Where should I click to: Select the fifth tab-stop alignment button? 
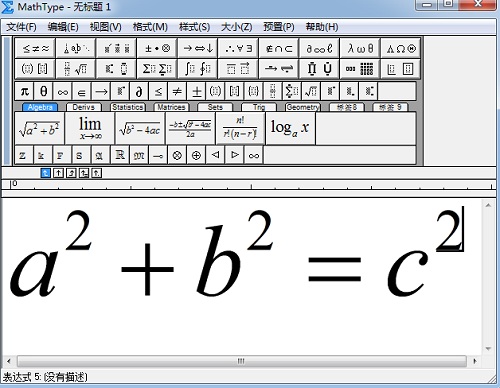96,173
